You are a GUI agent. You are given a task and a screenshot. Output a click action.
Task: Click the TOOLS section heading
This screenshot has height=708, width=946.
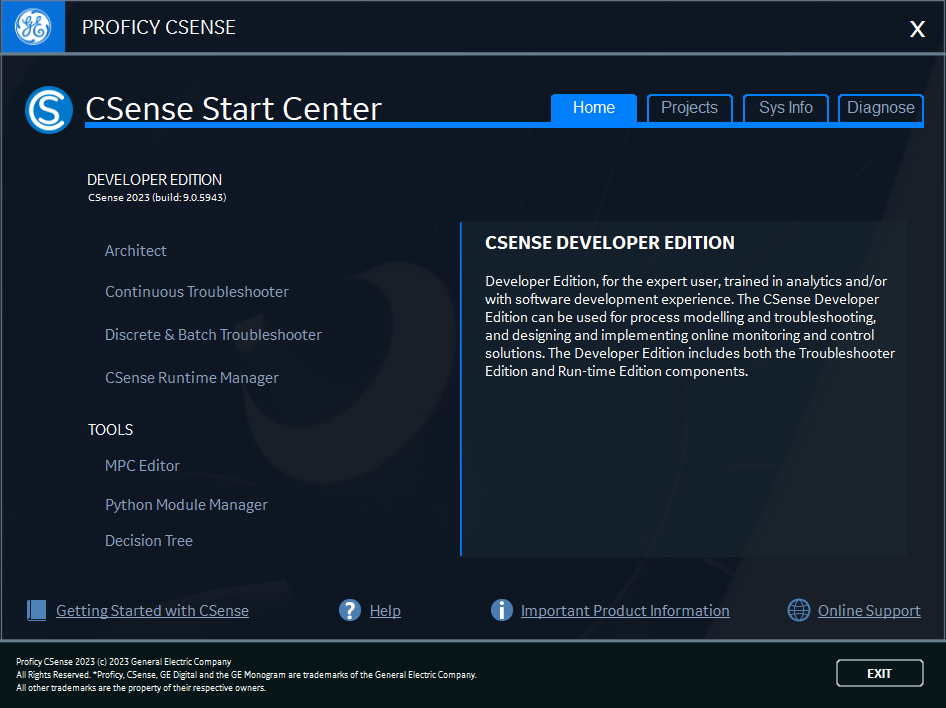pyautogui.click(x=110, y=429)
